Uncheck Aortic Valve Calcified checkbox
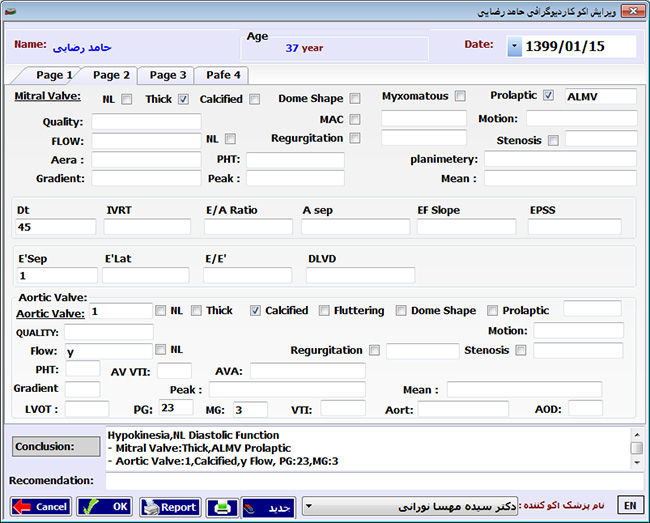 pos(255,310)
